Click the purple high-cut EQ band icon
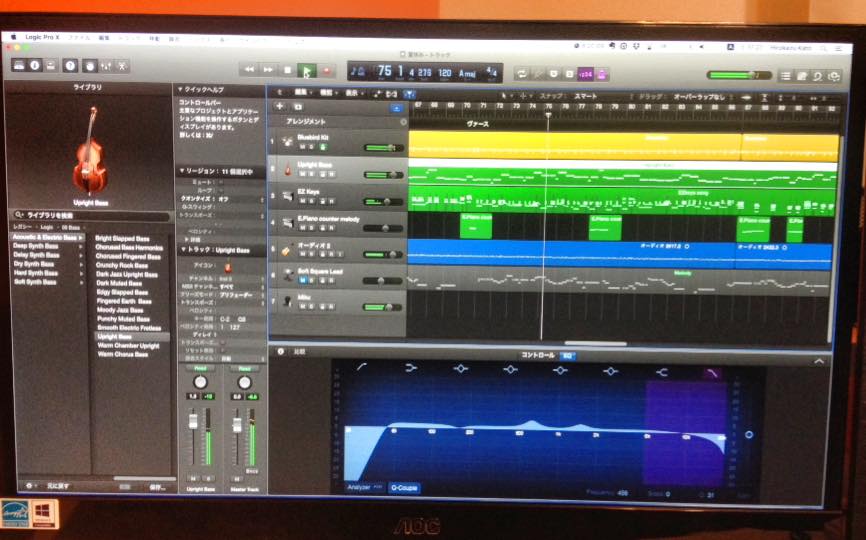Screen dimensions: 866x540 point(712,374)
